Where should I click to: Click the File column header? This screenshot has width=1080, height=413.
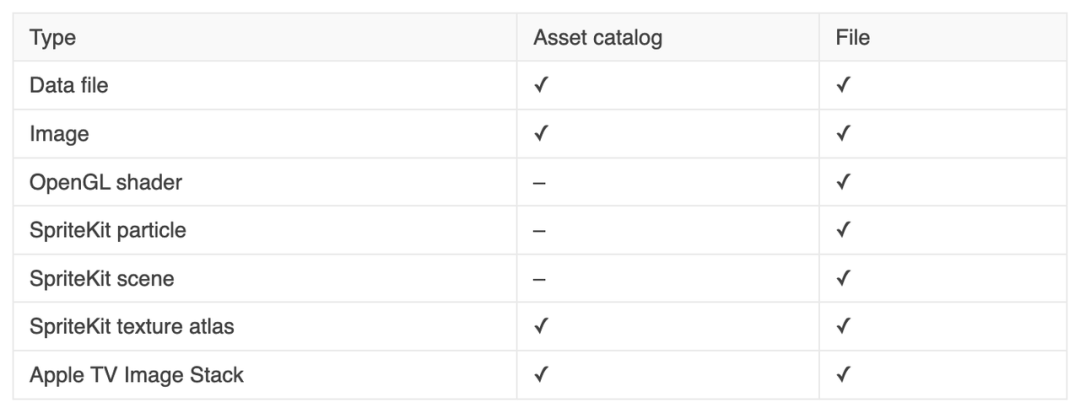coord(852,38)
